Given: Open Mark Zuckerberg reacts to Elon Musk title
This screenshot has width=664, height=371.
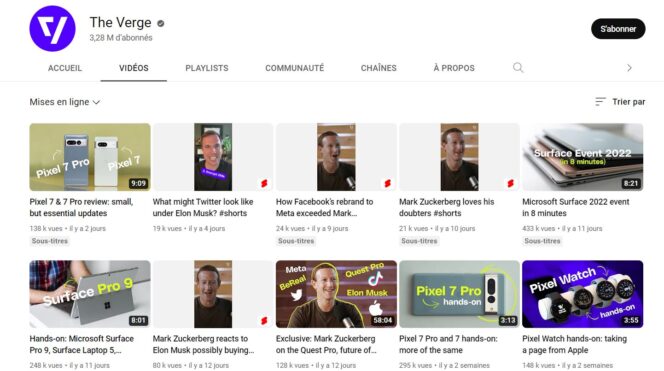Looking at the screenshot, I should point(204,344).
